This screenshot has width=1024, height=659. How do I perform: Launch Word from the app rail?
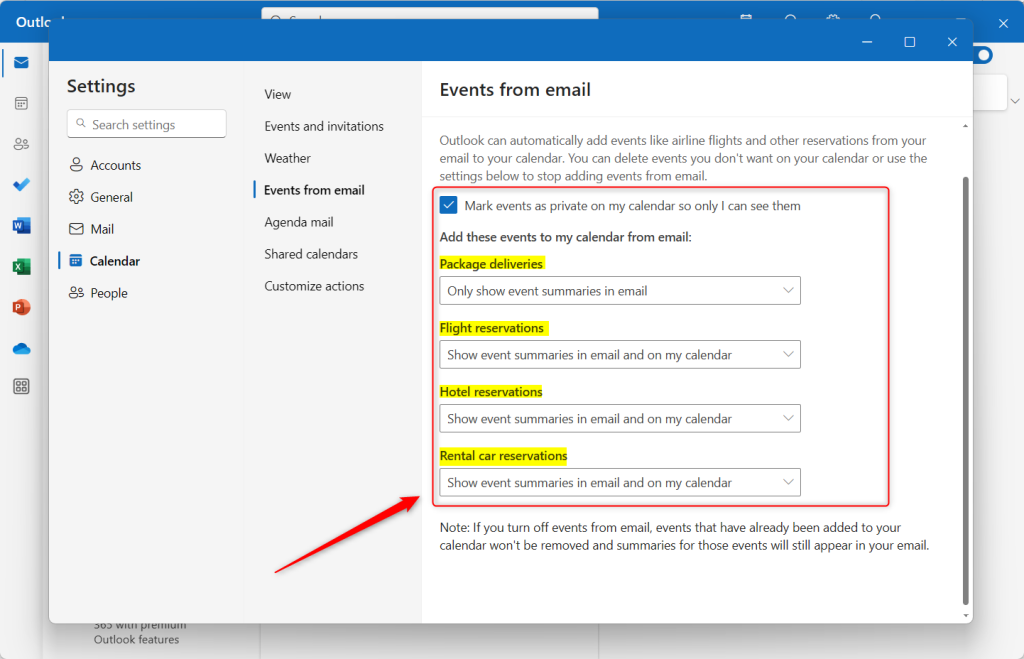click(21, 226)
